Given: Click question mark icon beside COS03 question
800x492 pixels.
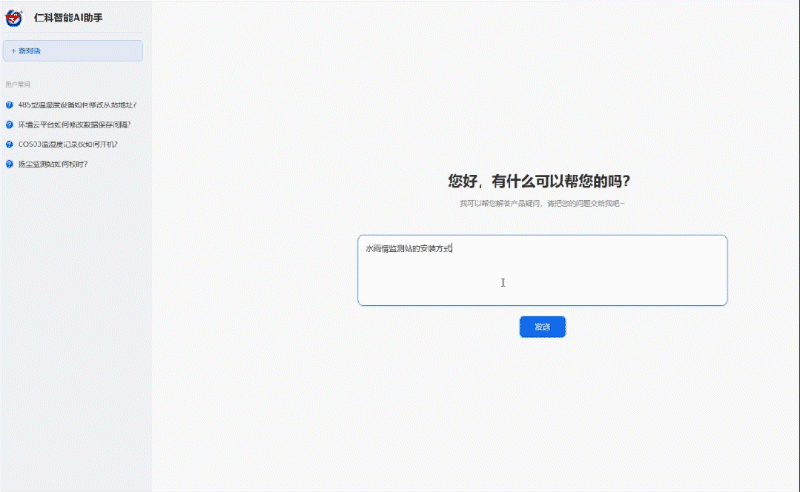Looking at the screenshot, I should (9, 144).
